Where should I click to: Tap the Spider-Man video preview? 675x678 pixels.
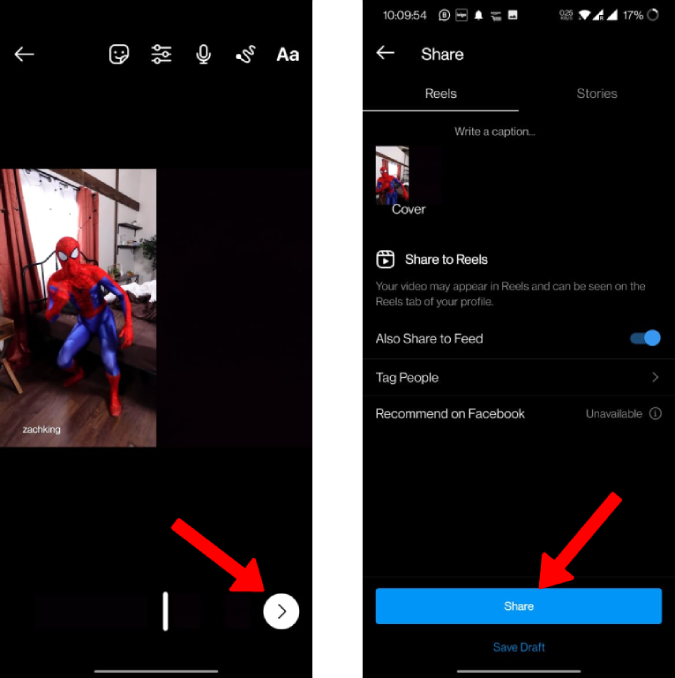click(x=78, y=307)
